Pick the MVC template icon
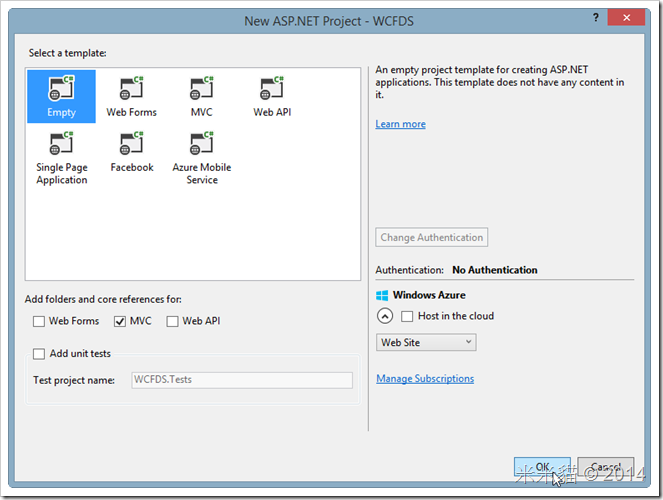This screenshot has width=663, height=500. click(202, 97)
